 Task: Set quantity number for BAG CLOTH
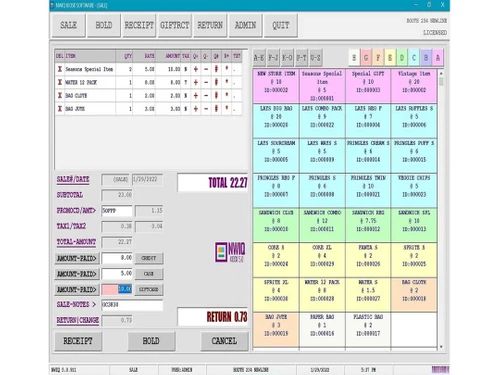216,96
